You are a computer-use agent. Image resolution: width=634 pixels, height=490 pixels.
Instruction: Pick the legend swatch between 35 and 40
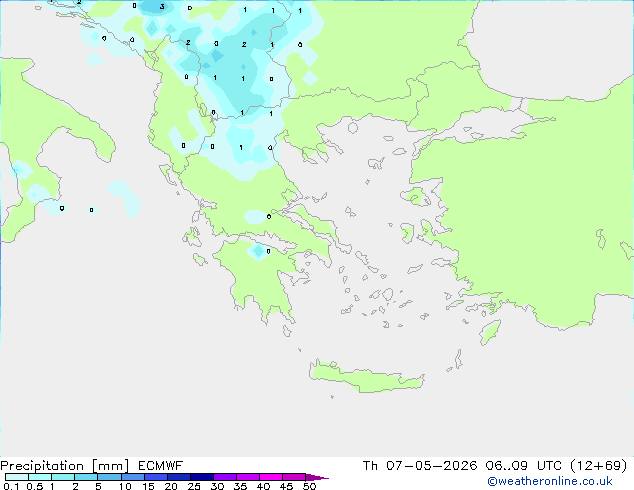[248, 477]
